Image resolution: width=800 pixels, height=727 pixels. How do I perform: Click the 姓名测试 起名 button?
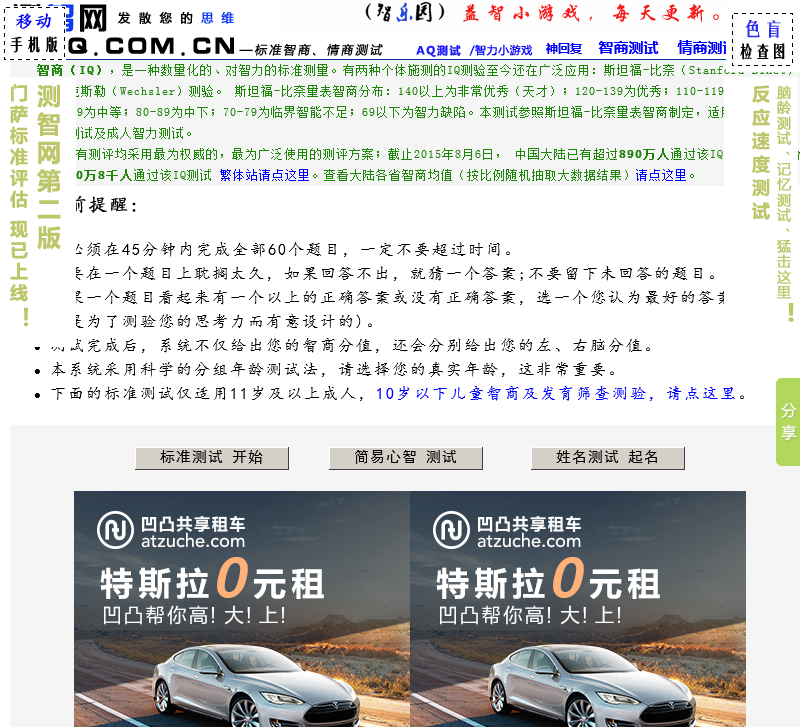click(608, 458)
